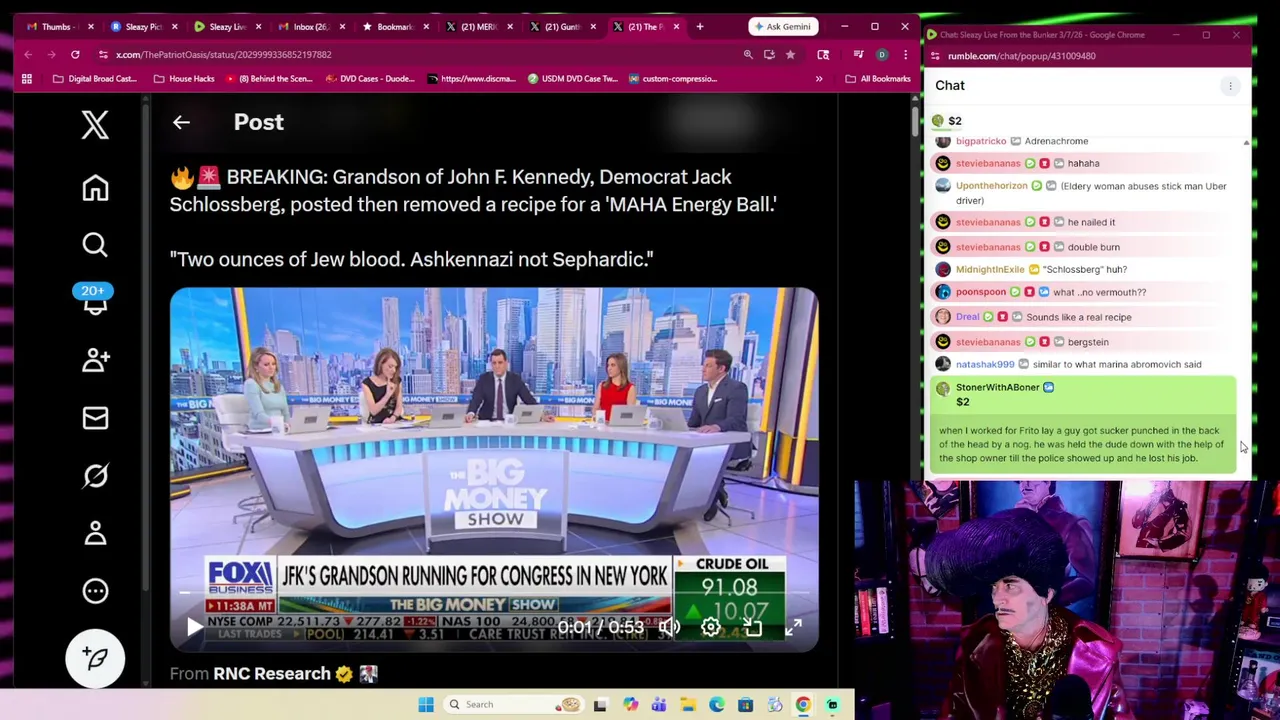This screenshot has width=1280, height=720.
Task: Open Profile icon in X sidebar
Action: pyautogui.click(x=95, y=533)
